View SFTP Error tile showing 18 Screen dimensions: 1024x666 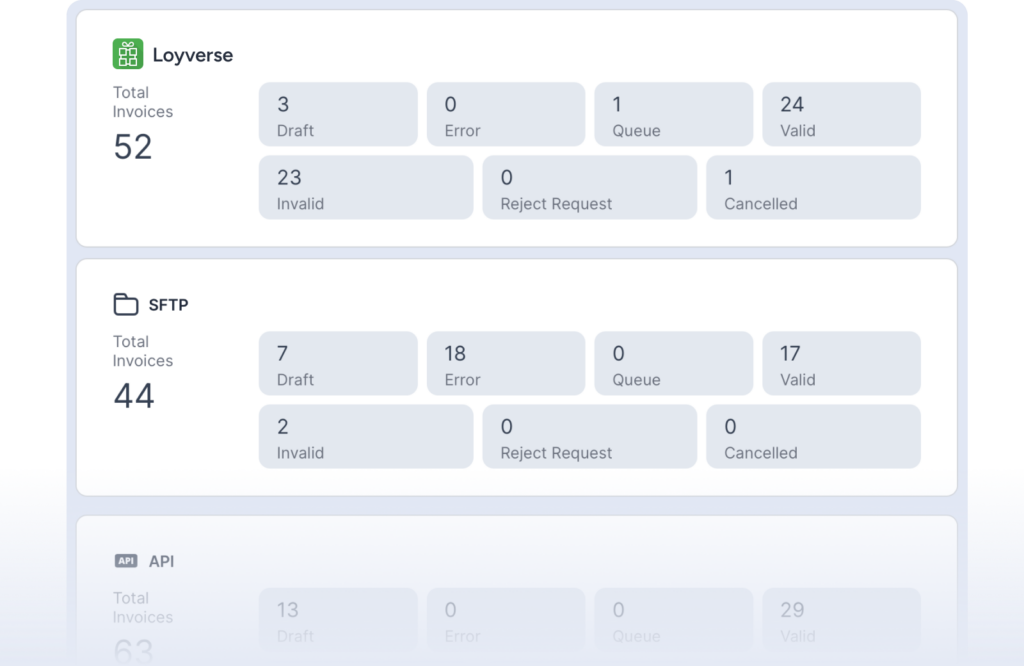pyautogui.click(x=506, y=364)
